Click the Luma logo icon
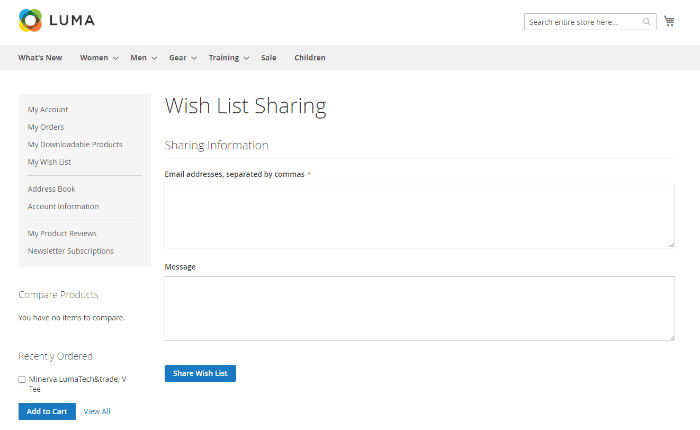The height and width of the screenshot is (430, 700). click(30, 20)
